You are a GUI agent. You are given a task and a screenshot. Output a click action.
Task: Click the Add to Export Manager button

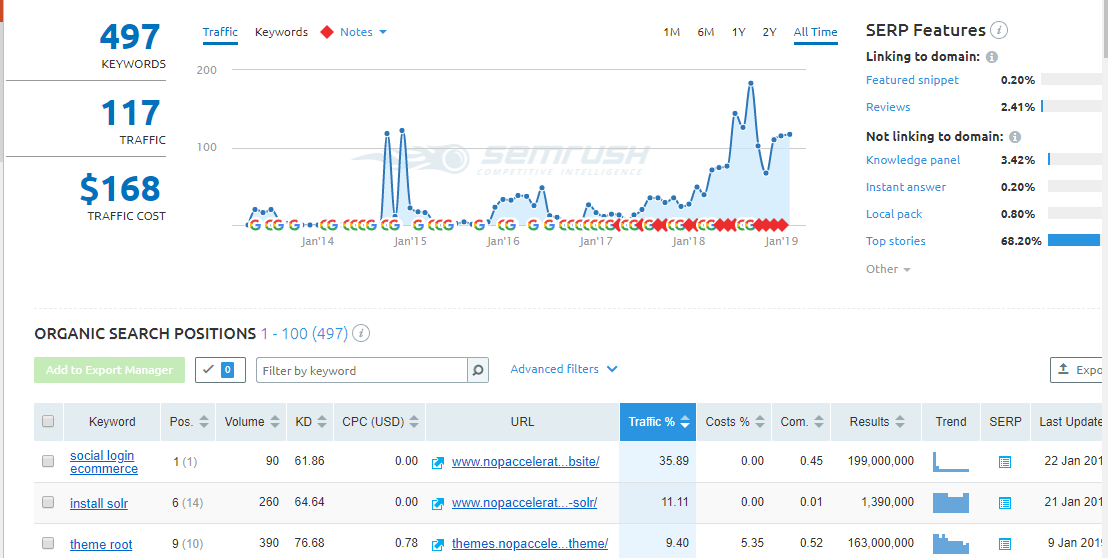click(110, 370)
